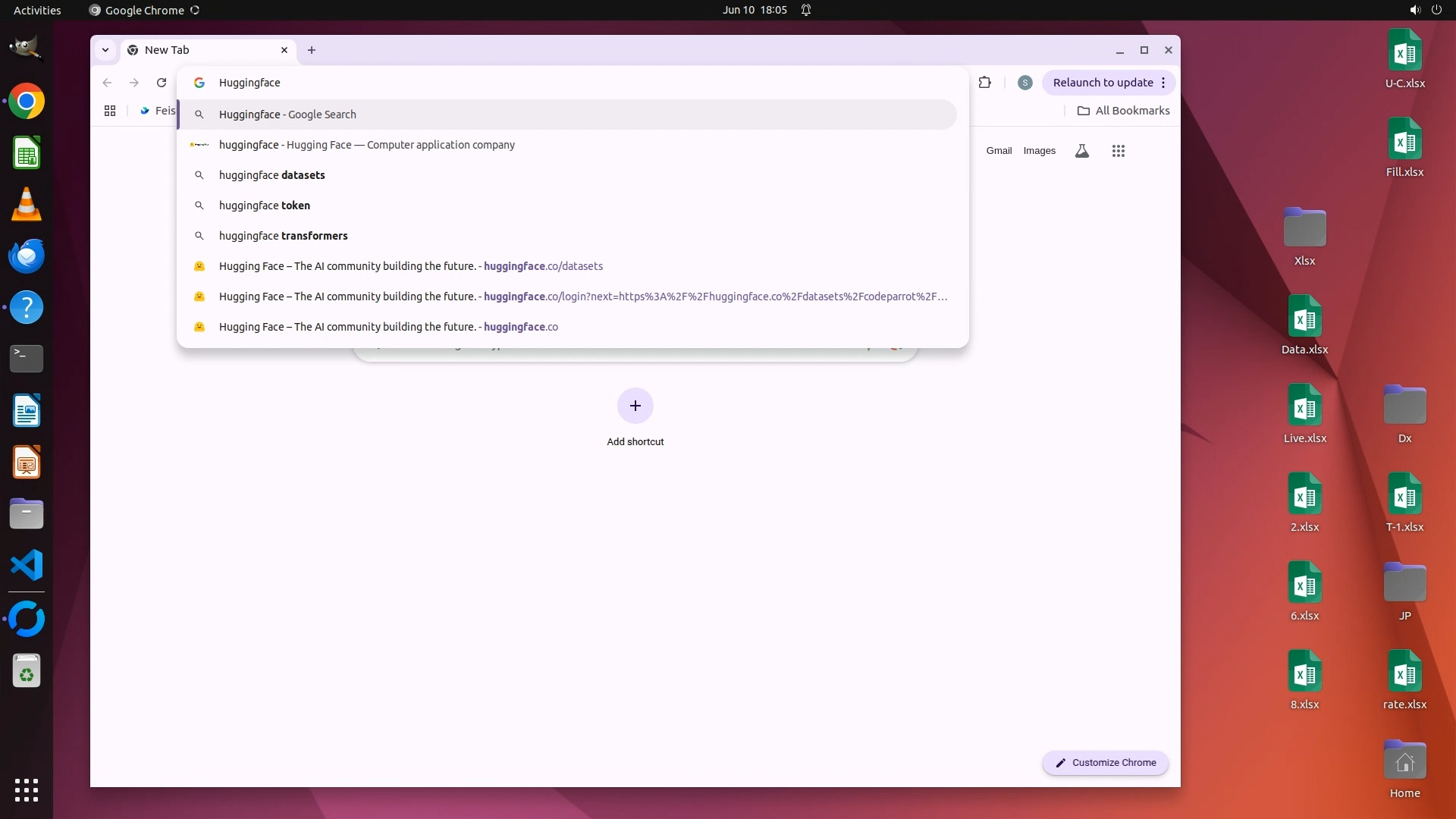Select the "huggingface datasets" suggestion
This screenshot has width=1456, height=819.
272,175
